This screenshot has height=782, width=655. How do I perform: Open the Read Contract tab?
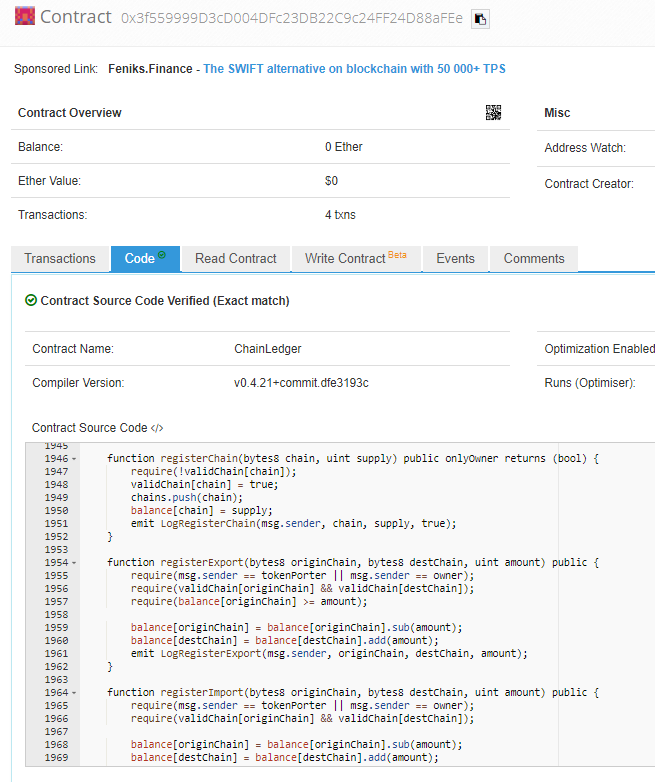click(235, 258)
